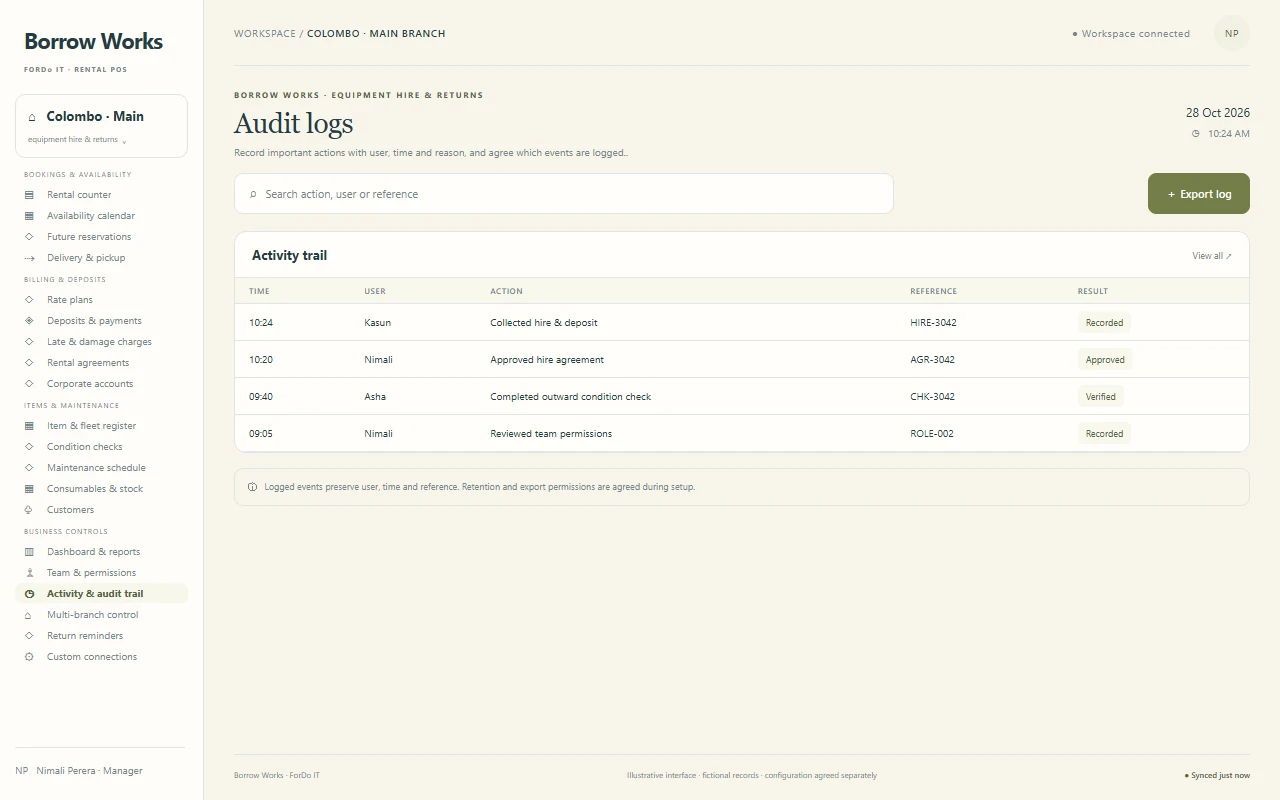Click the Export log button
The width and height of the screenshot is (1280, 800).
(x=1199, y=194)
